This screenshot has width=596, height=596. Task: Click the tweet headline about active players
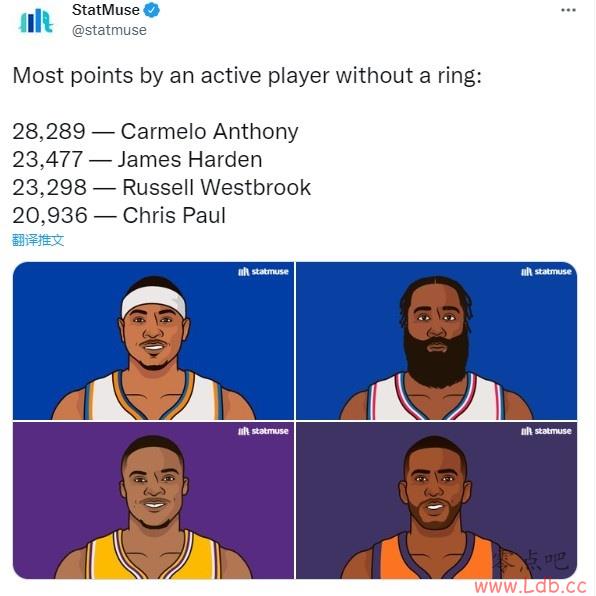(247, 76)
